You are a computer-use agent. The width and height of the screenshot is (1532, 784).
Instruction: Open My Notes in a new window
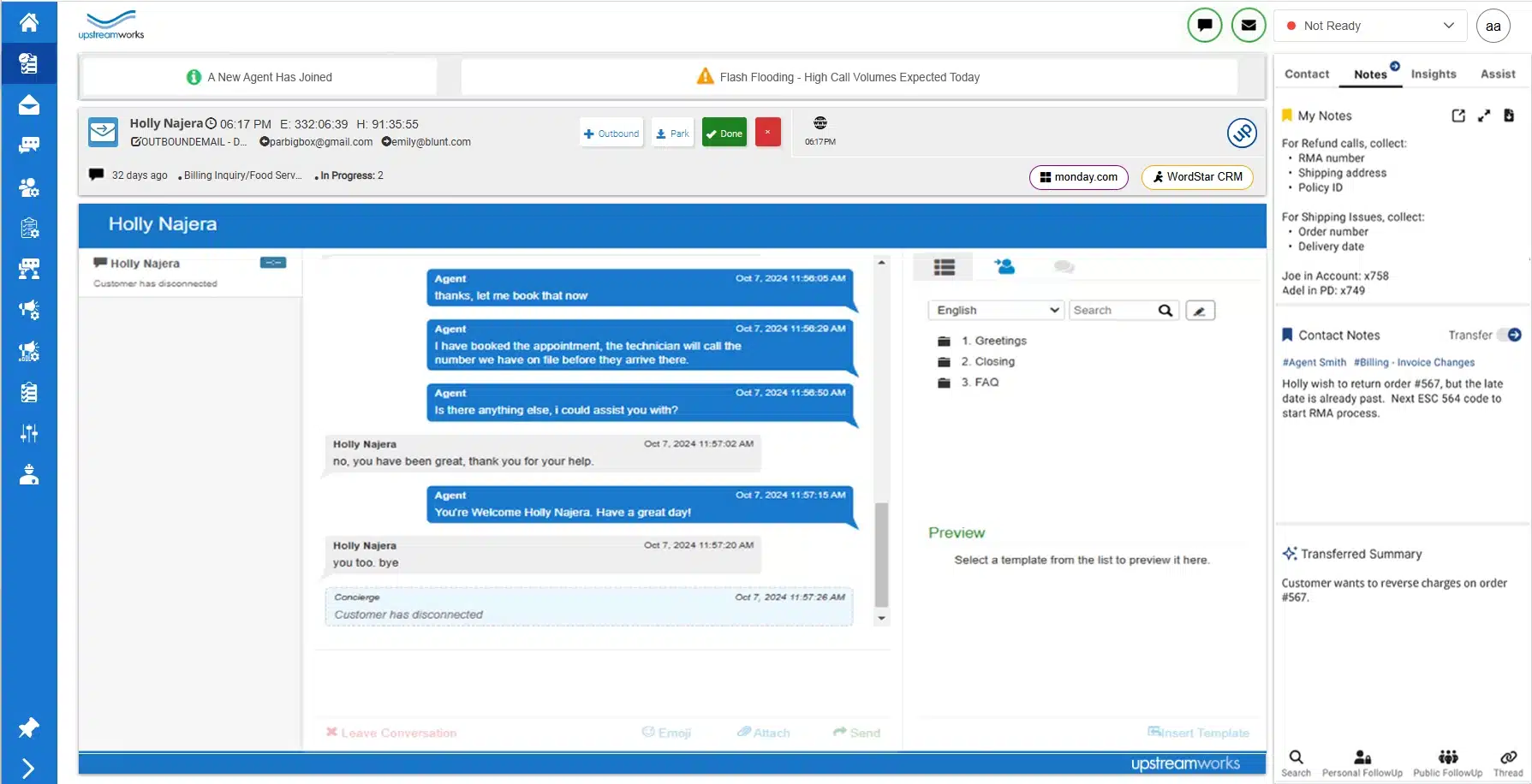click(x=1458, y=116)
